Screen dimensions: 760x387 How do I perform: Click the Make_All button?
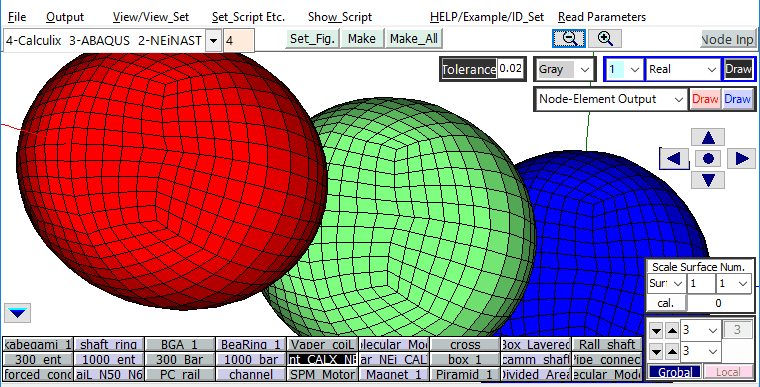413,39
